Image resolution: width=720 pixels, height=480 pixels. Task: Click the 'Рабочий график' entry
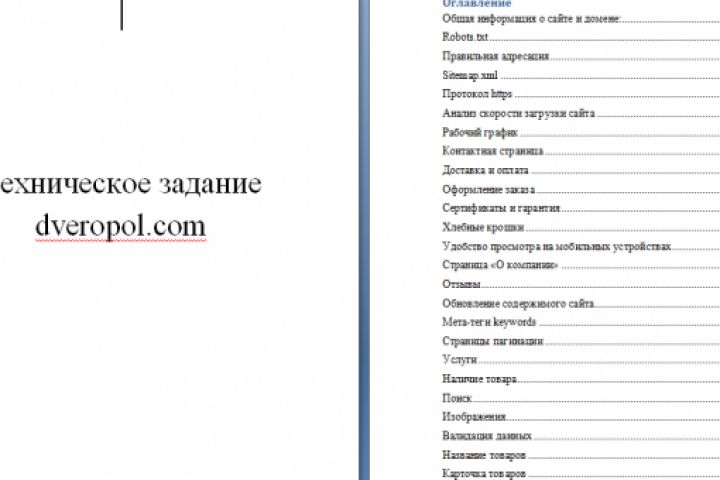[x=480, y=132]
